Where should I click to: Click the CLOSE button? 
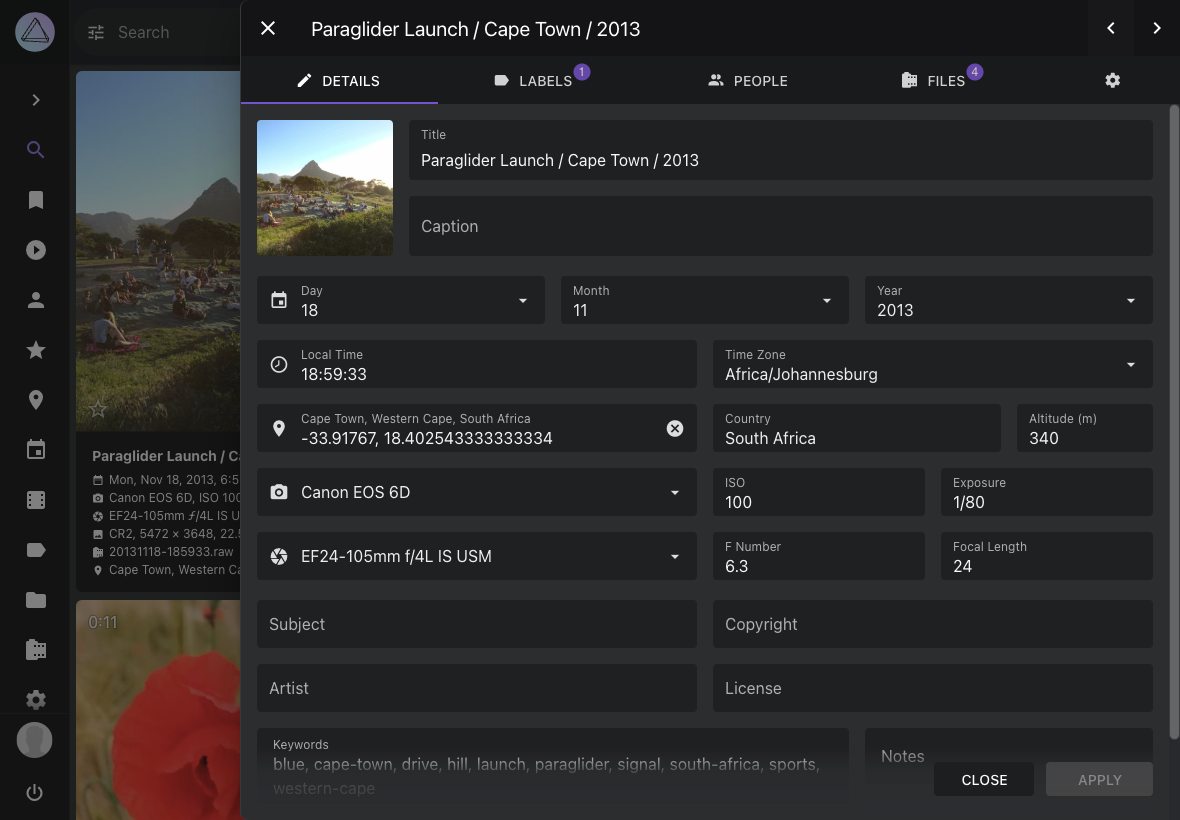coord(984,779)
